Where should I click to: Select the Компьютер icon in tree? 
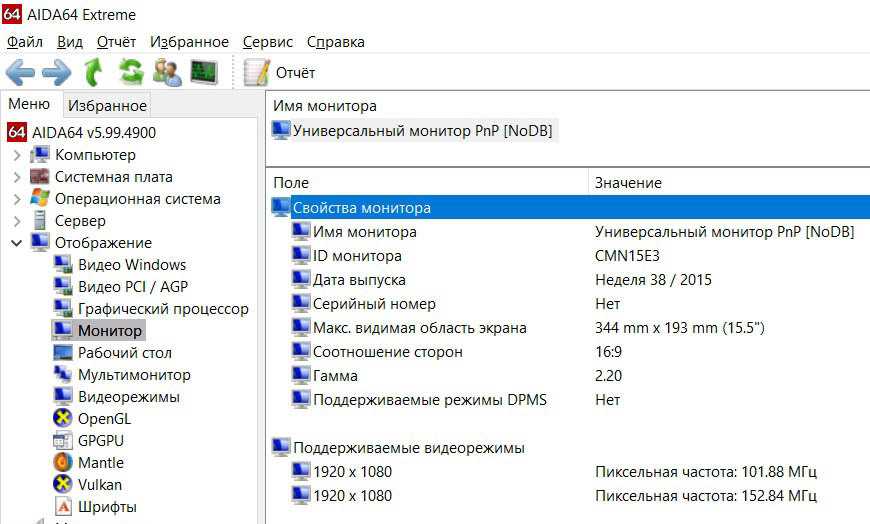40,154
